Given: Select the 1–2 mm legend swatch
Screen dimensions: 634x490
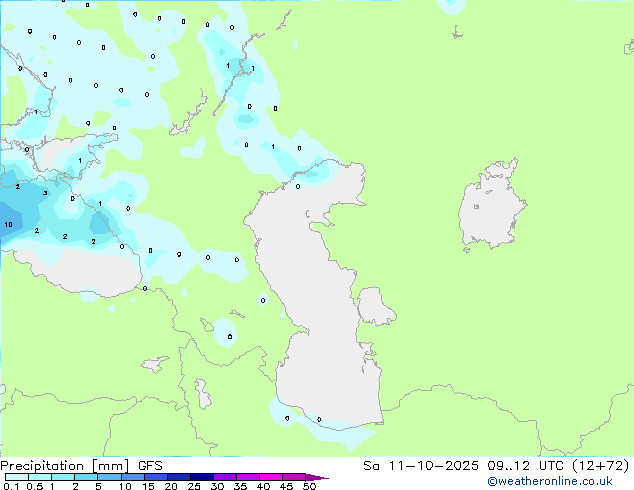Looking at the screenshot, I should click(63, 477).
